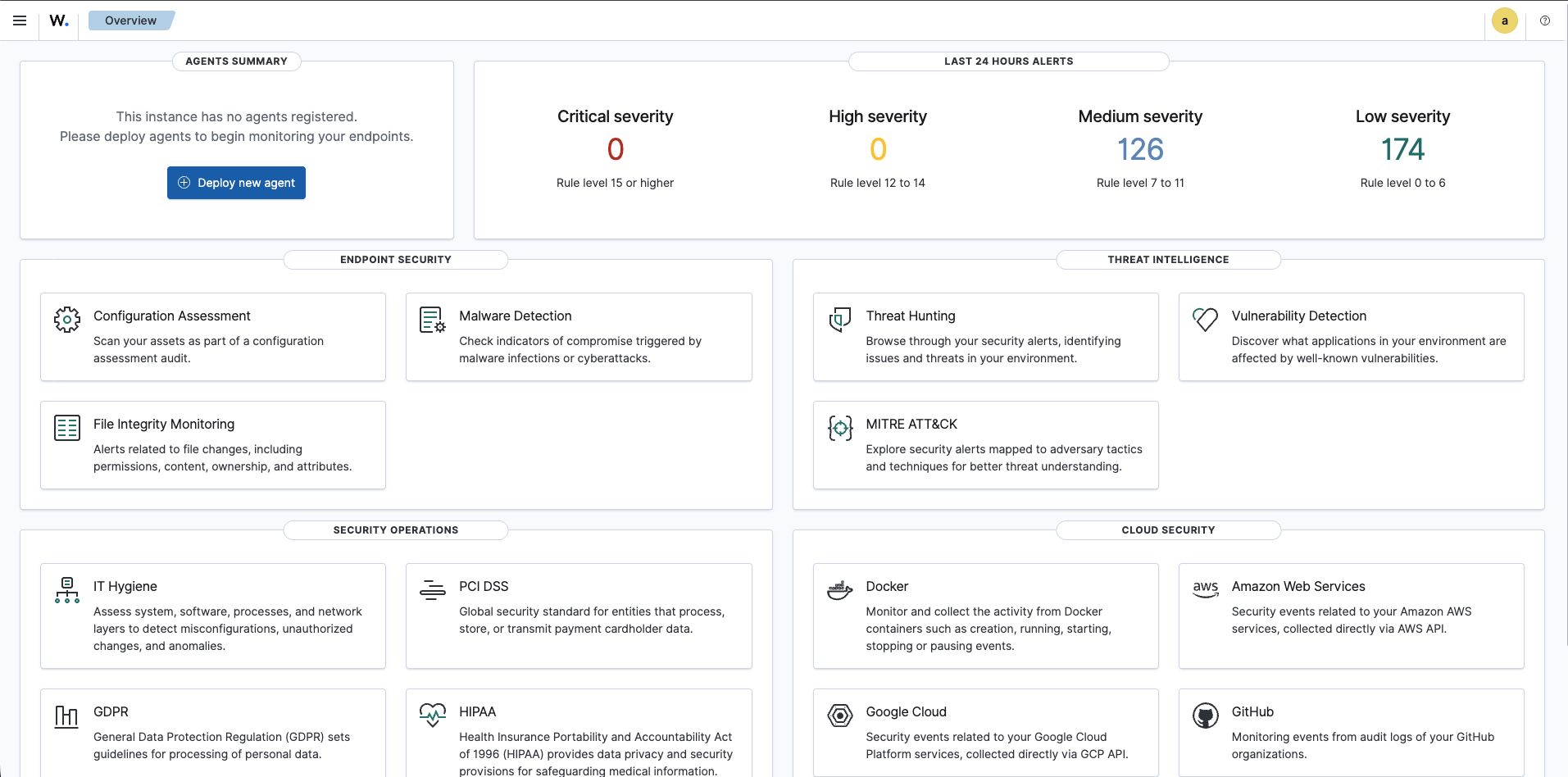The image size is (1568, 777).
Task: Open the MITRE ATT&CK card title
Action: [x=911, y=424]
